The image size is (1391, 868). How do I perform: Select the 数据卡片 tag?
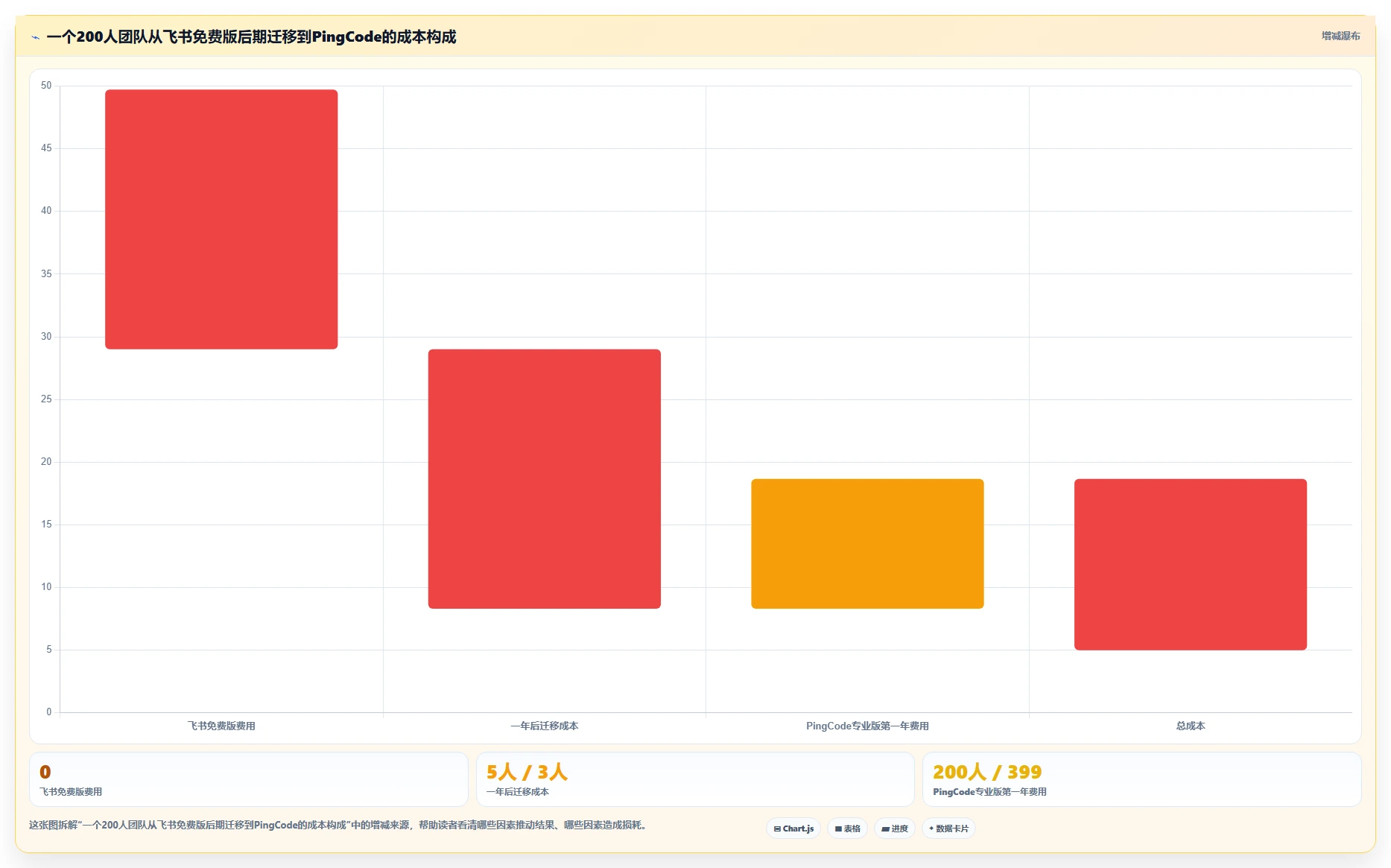coord(948,829)
